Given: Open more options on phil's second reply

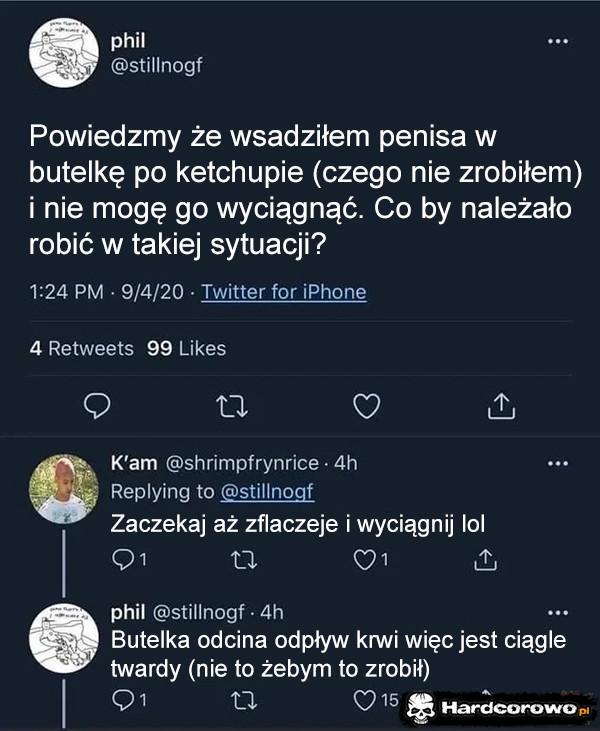Looking at the screenshot, I should coord(558,612).
